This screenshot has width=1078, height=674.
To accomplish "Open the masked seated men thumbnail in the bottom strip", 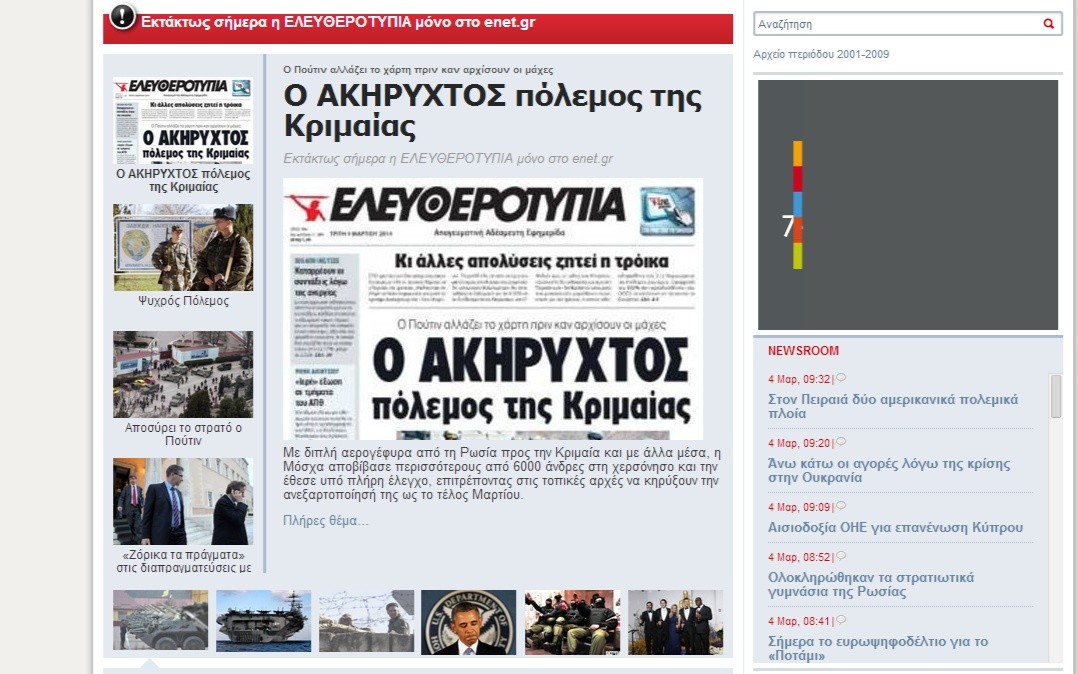I will coord(572,622).
